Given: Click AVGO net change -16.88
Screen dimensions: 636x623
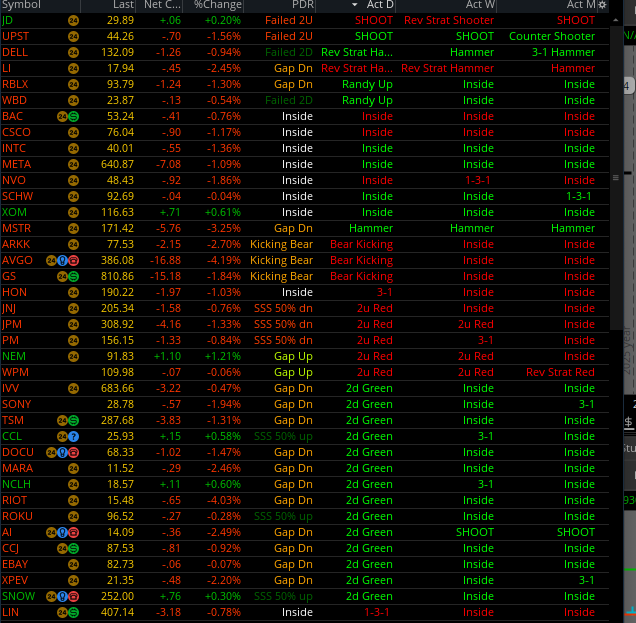Looking at the screenshot, I should click(x=165, y=261).
